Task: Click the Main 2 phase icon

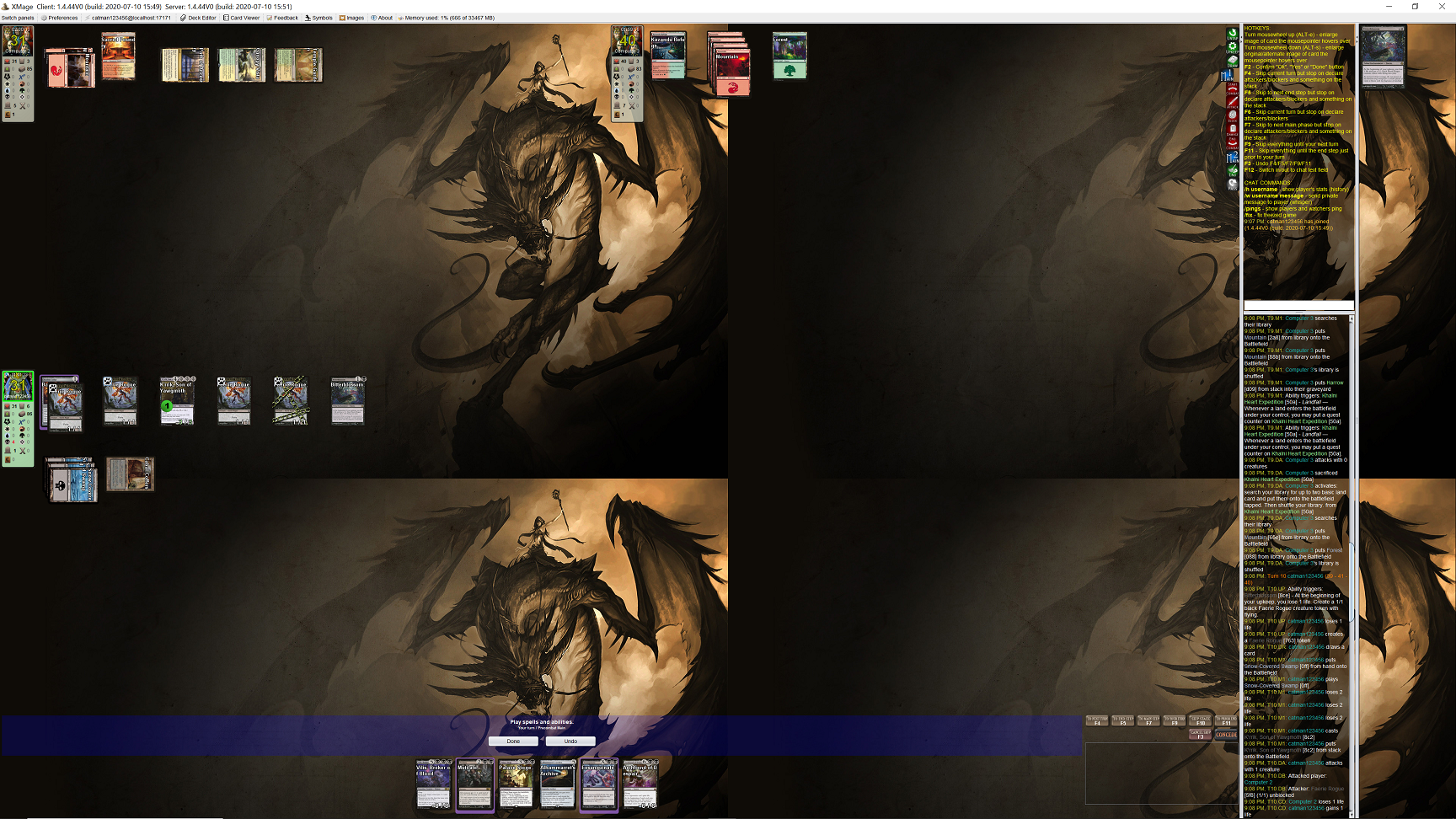Action: [1233, 157]
